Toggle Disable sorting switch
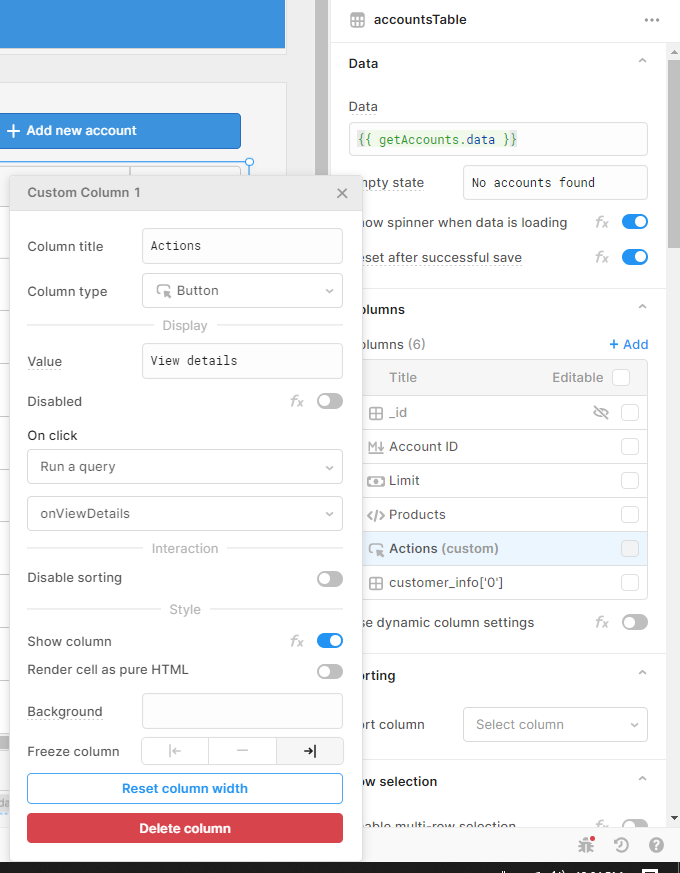 tap(329, 578)
